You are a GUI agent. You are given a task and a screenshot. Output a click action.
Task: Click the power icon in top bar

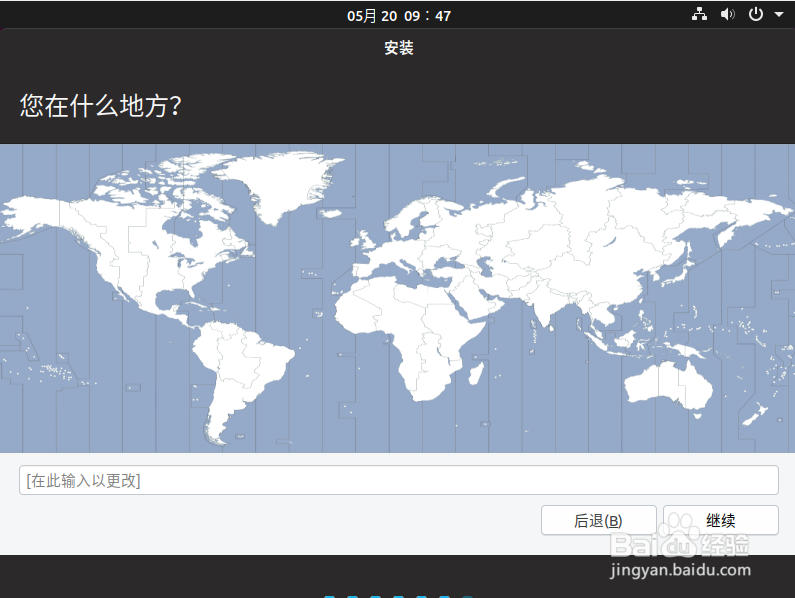click(x=755, y=14)
